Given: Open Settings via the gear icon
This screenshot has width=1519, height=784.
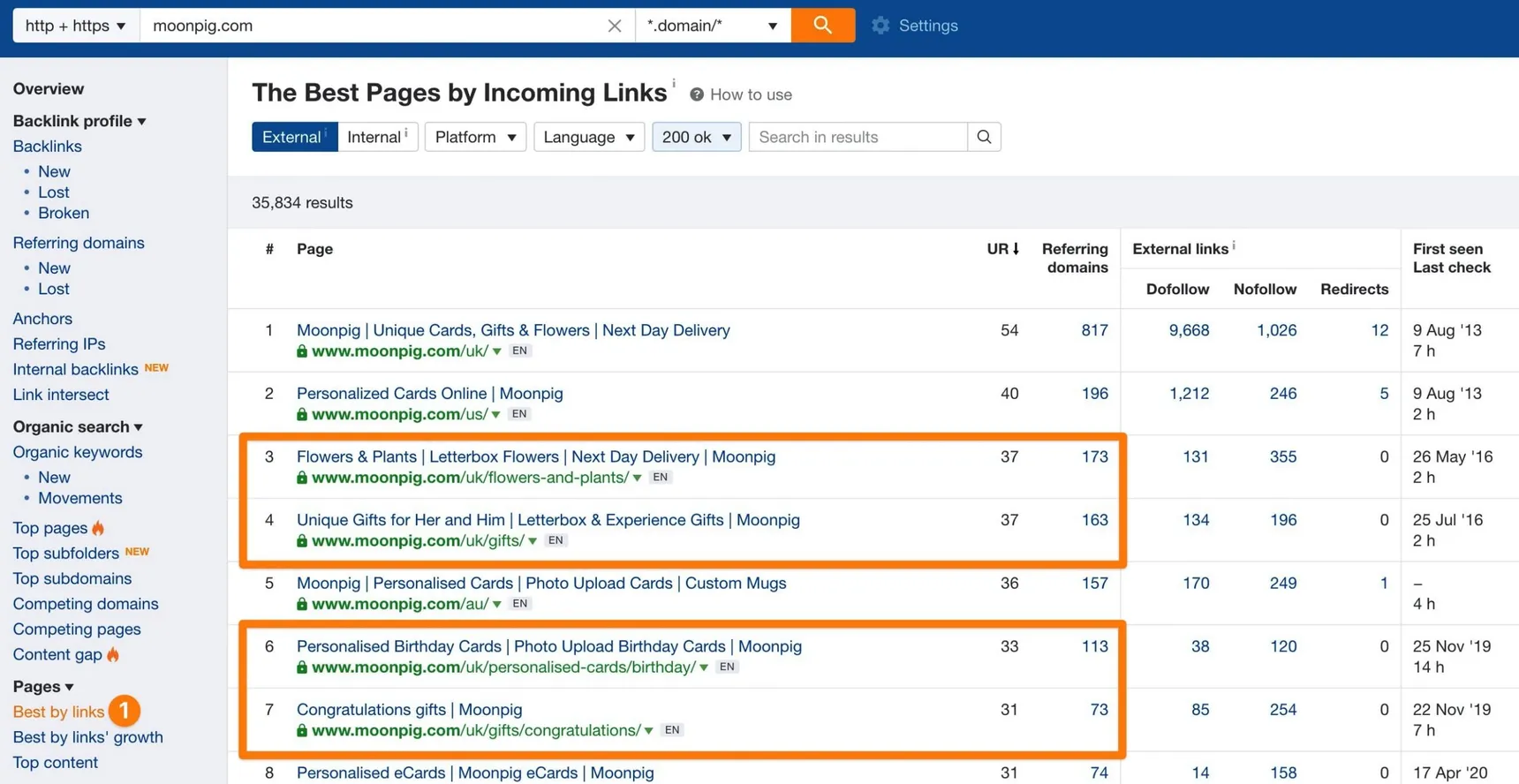Looking at the screenshot, I should coord(880,26).
